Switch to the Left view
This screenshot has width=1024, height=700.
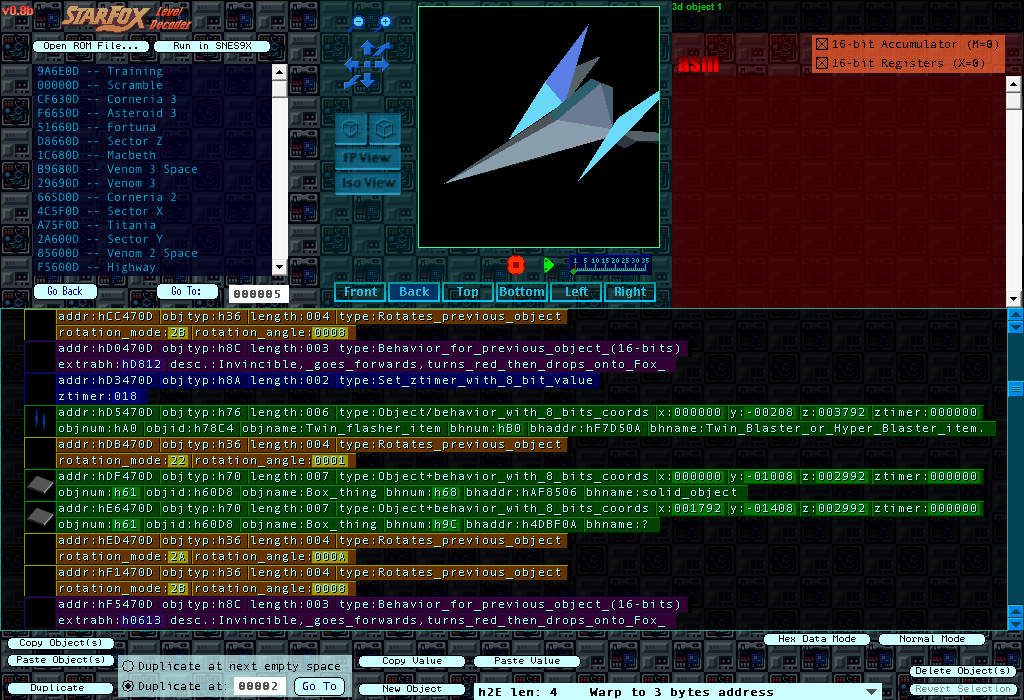(576, 292)
